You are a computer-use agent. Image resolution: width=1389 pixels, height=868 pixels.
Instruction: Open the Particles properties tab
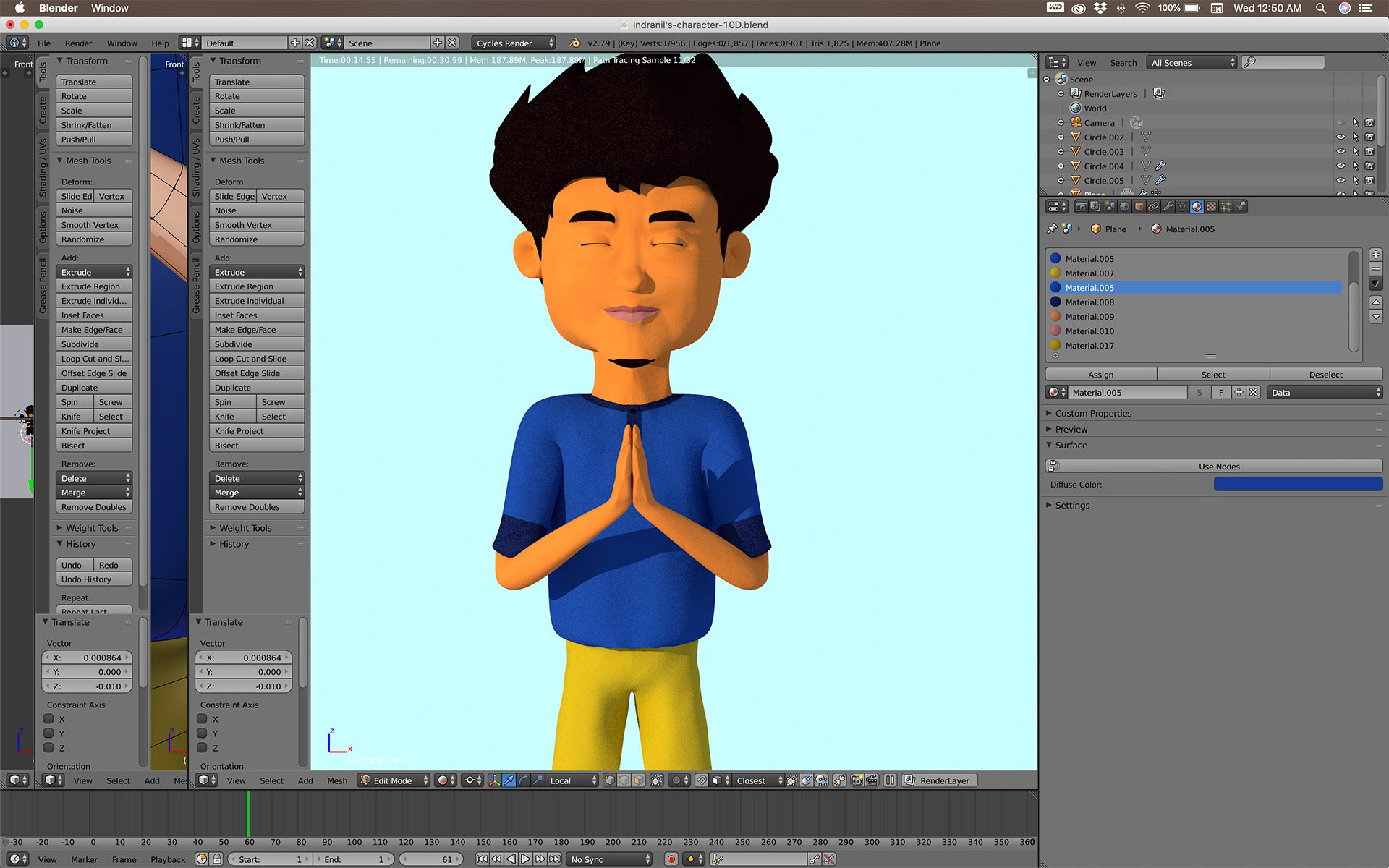coord(1226,207)
